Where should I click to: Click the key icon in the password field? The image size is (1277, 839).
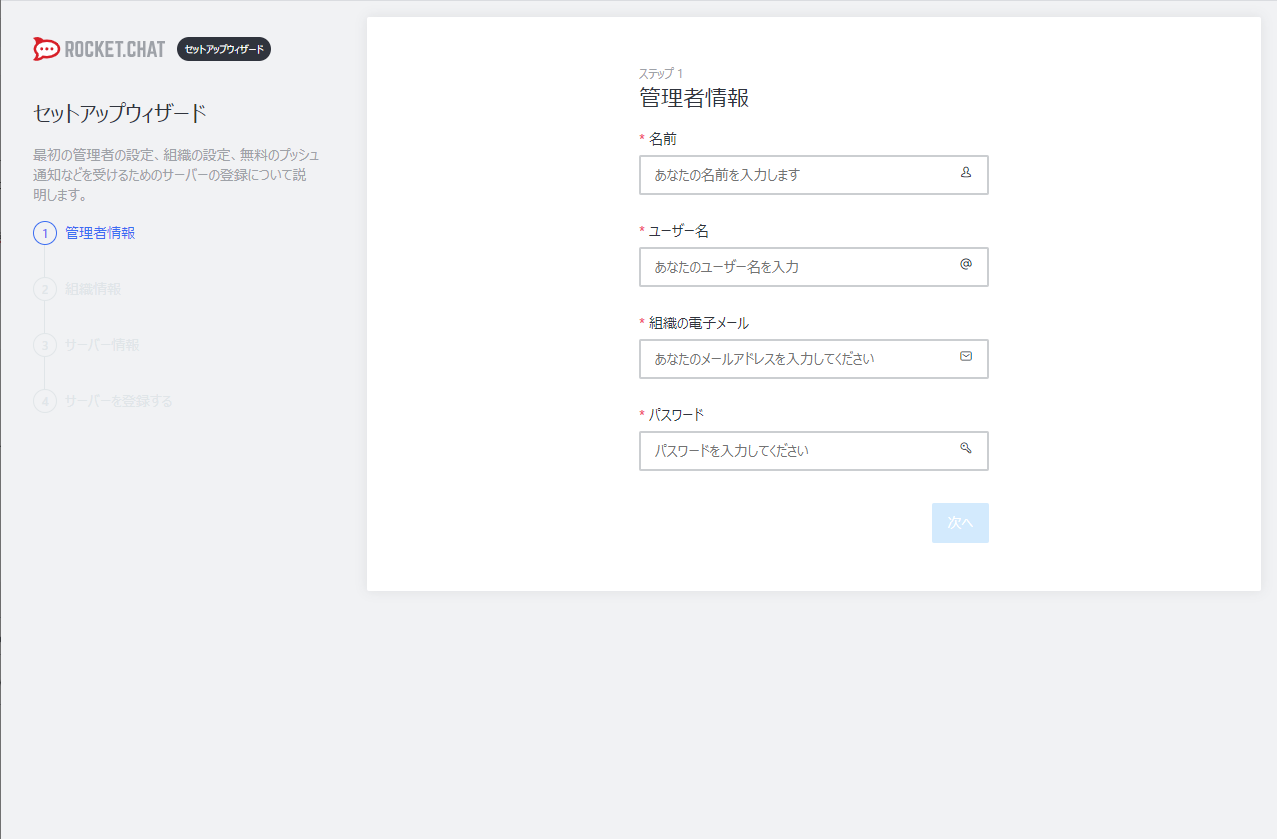964,448
